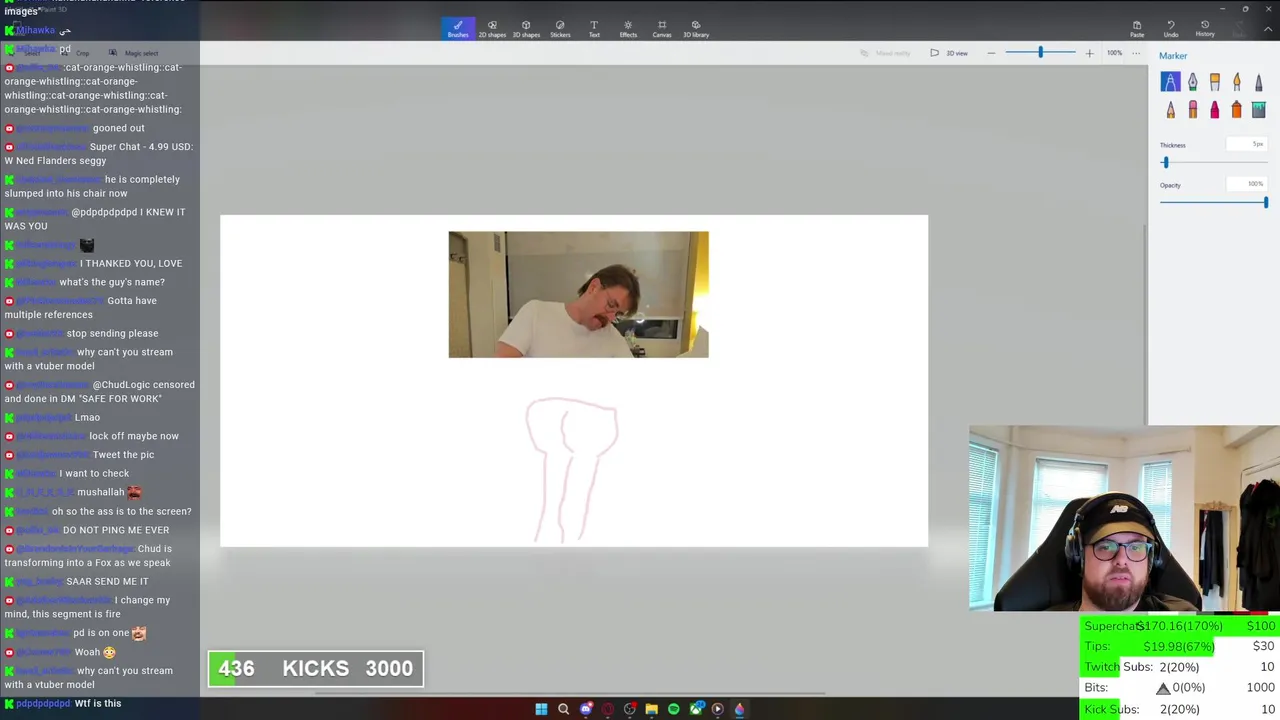The height and width of the screenshot is (720, 1280).
Task: Open the Canvas tab
Action: coord(662,29)
